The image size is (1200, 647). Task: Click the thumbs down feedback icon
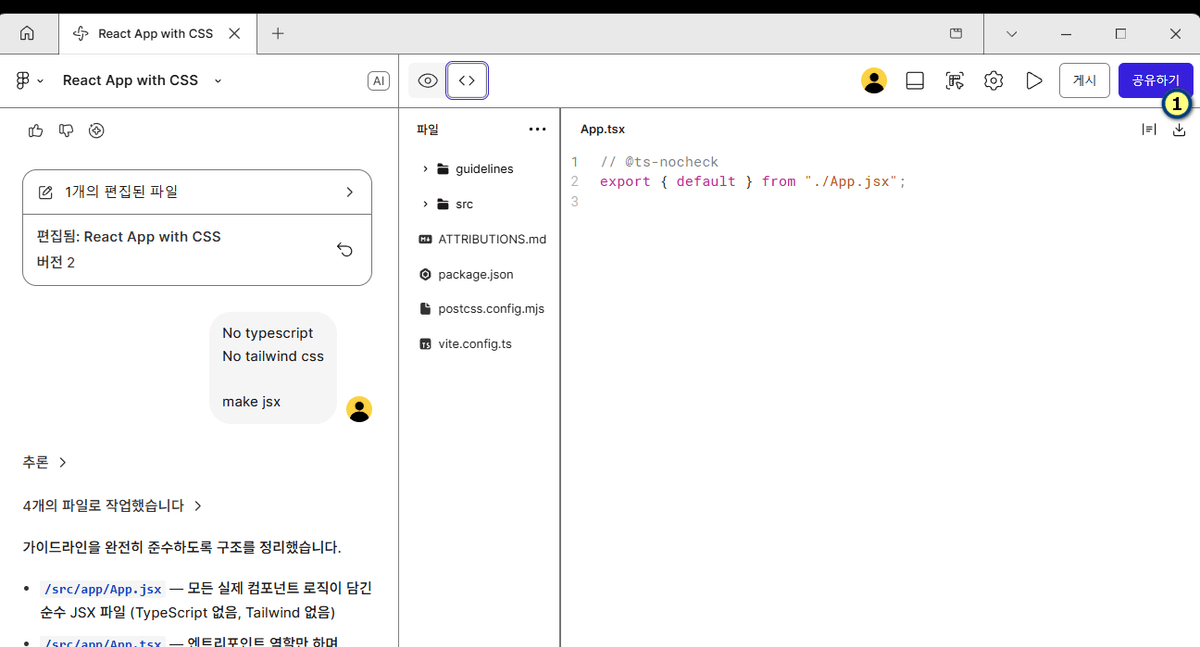(x=66, y=130)
